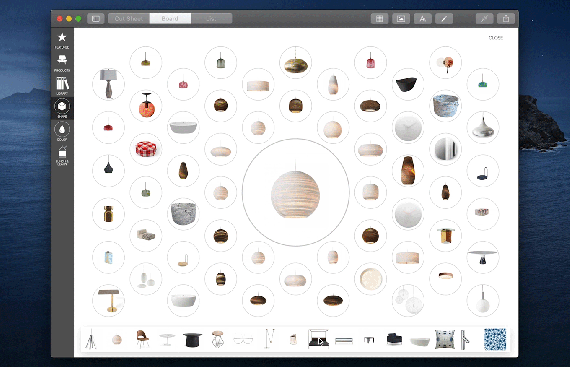This screenshot has width=570, height=367.
Task: Pick the patterned throw pillow in strip
Action: (445, 339)
